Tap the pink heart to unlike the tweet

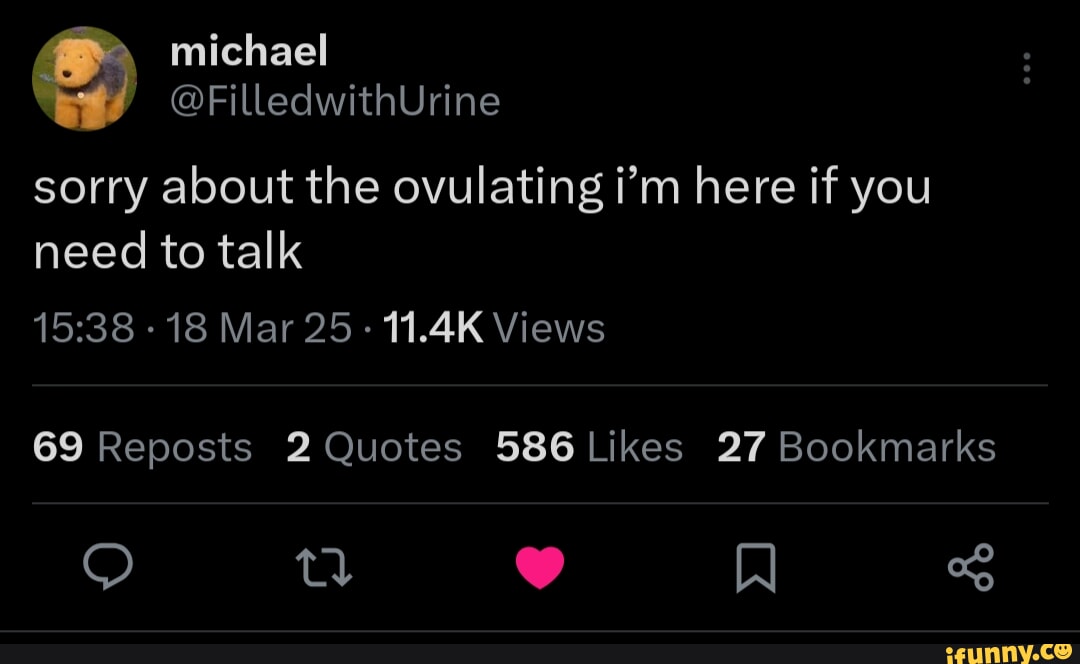540,568
